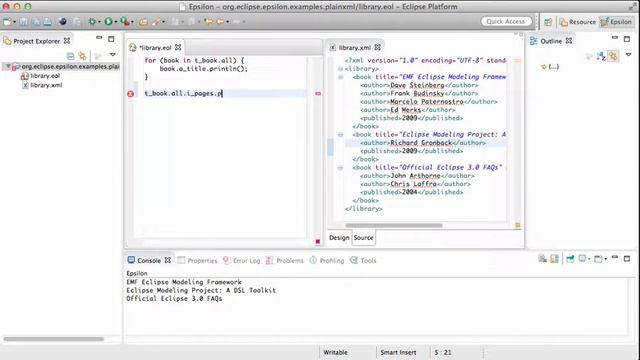
Task: Open the Debug configurations dropdown arrow
Action: pos(99,22)
